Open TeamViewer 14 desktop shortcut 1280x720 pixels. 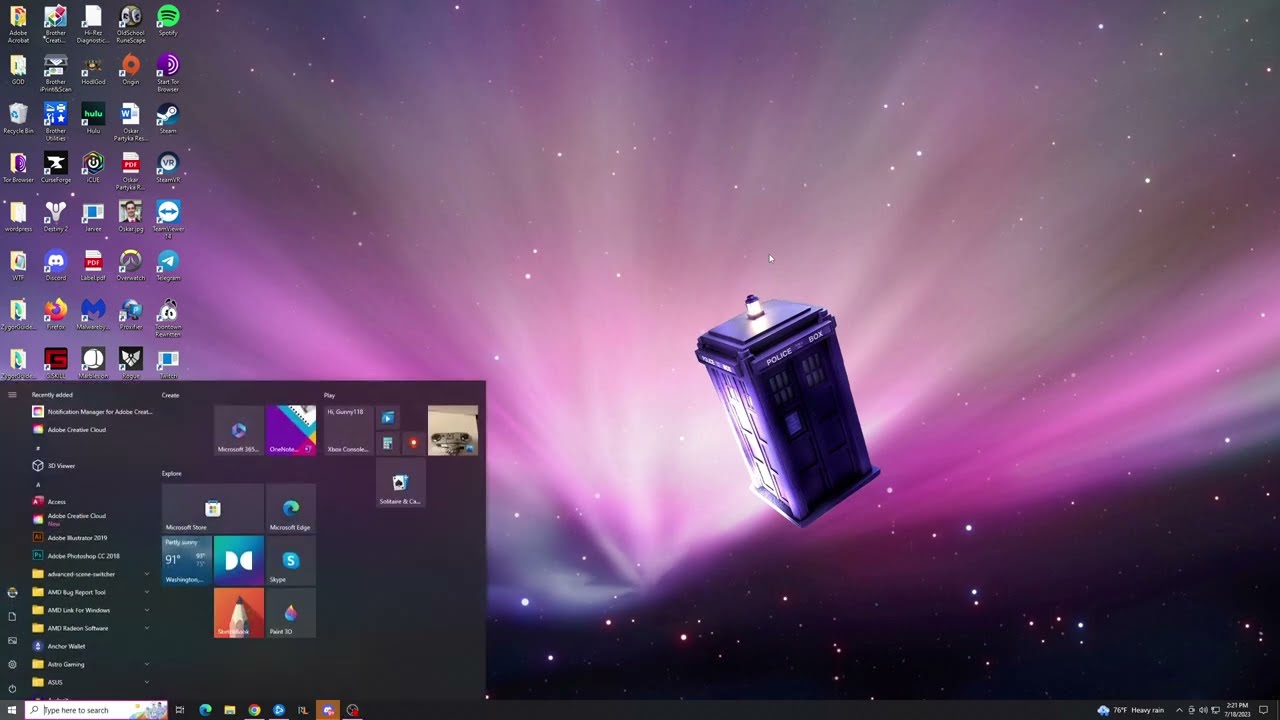pyautogui.click(x=168, y=220)
